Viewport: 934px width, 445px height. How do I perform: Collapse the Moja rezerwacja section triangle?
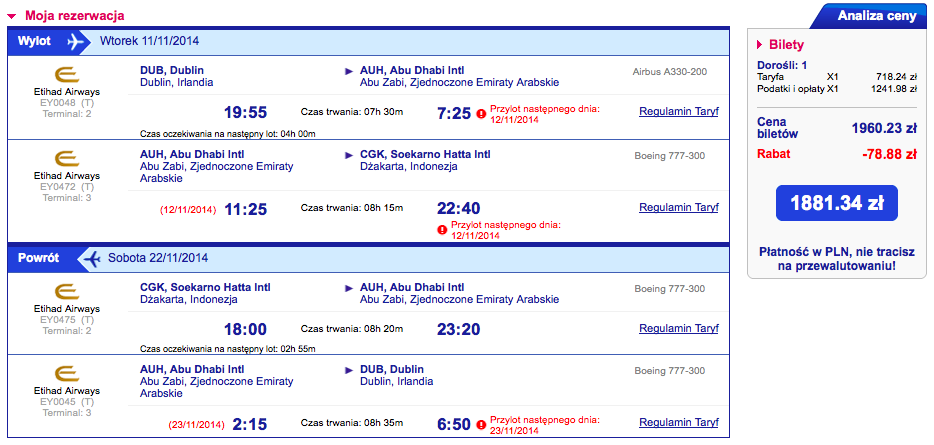[x=11, y=17]
